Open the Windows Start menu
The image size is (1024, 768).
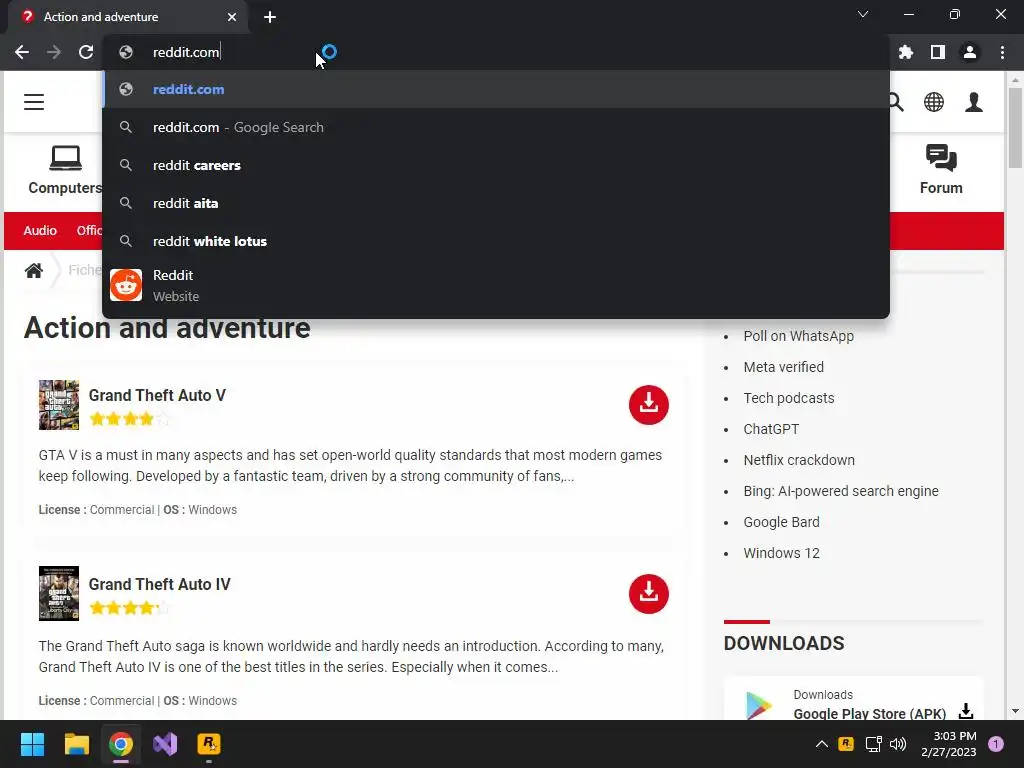click(32, 744)
